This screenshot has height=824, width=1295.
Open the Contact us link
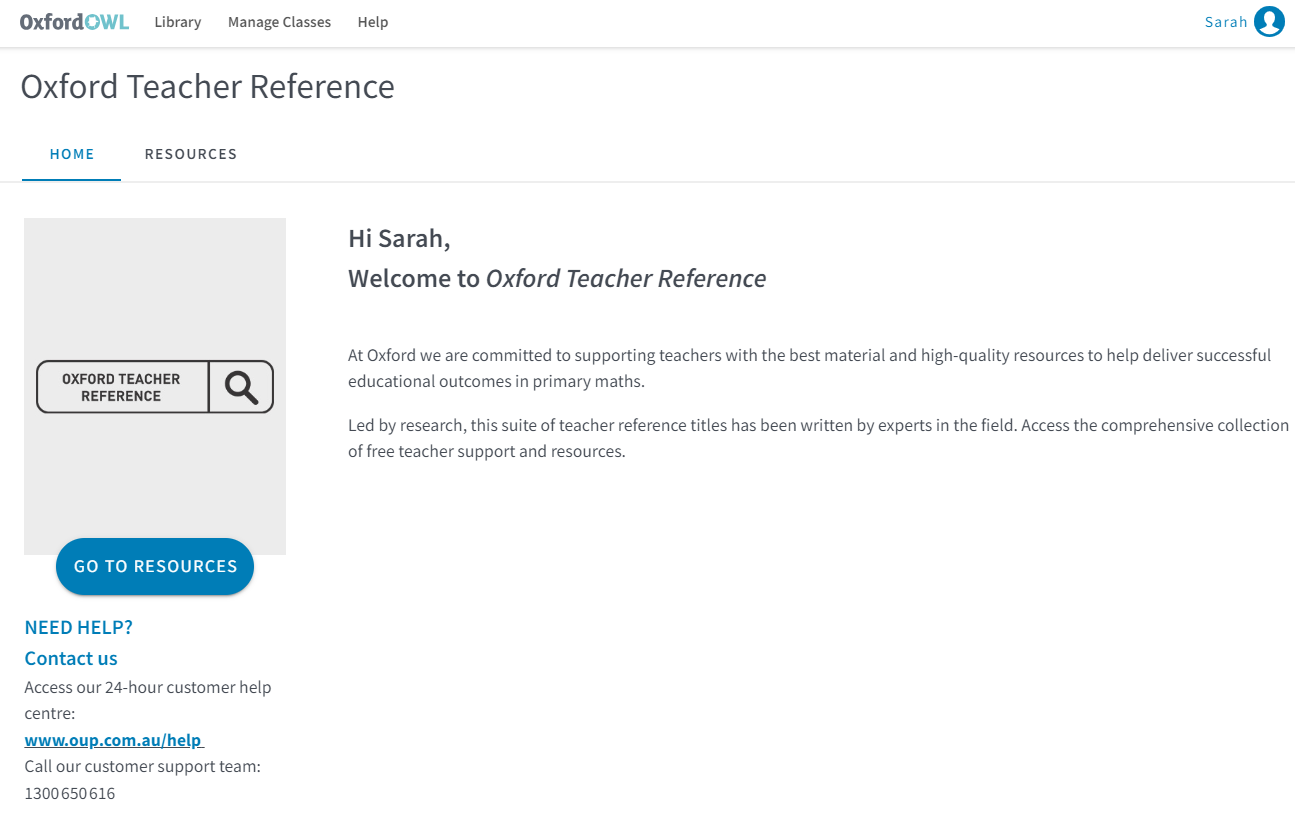coord(71,658)
